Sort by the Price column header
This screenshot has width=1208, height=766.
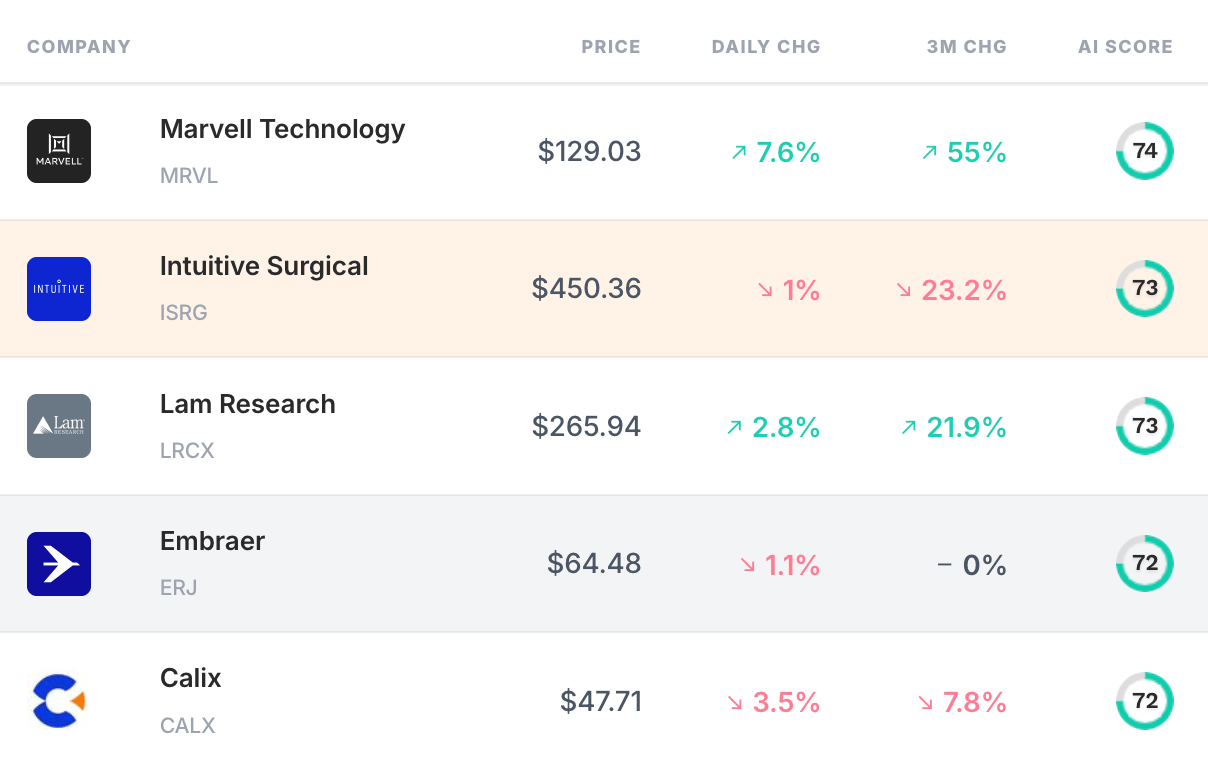[x=611, y=47]
